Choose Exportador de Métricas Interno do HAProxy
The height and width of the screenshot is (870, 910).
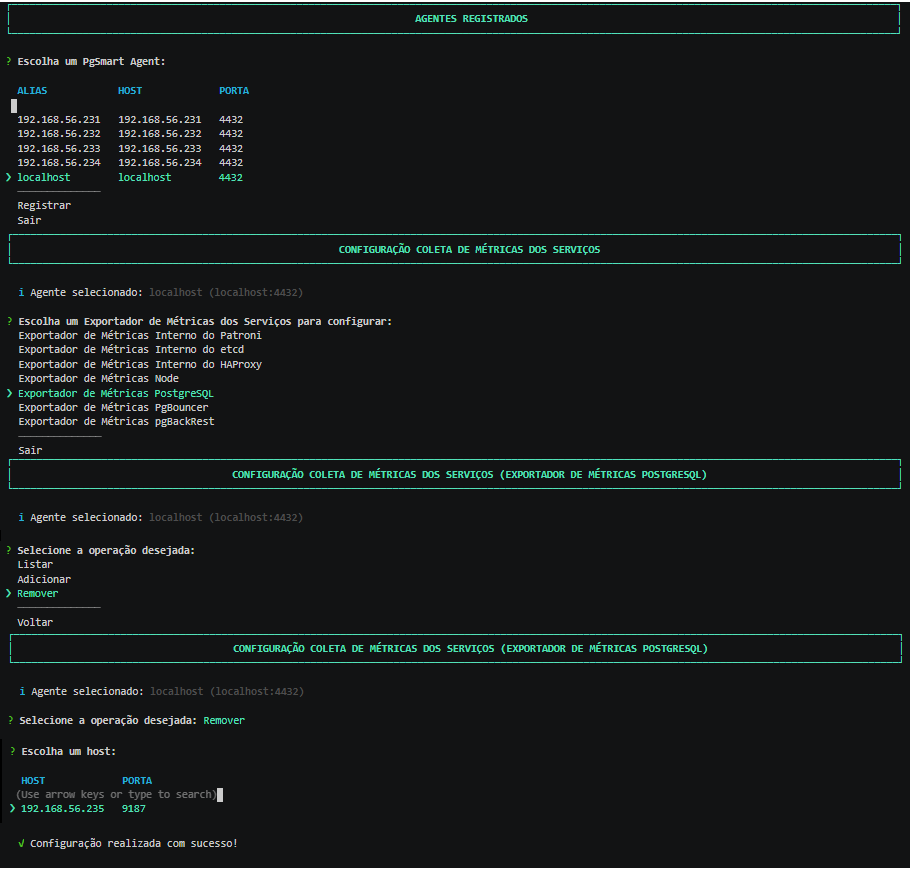pos(140,364)
